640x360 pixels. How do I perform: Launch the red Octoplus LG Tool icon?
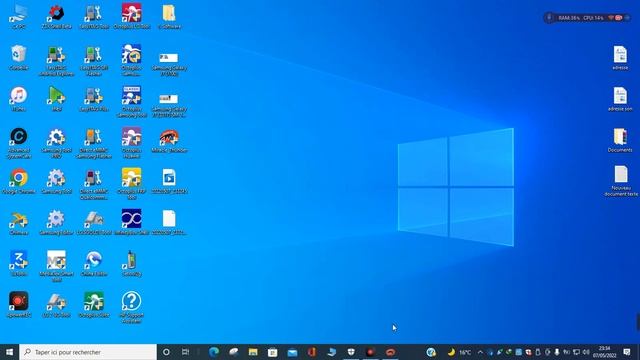[131, 16]
